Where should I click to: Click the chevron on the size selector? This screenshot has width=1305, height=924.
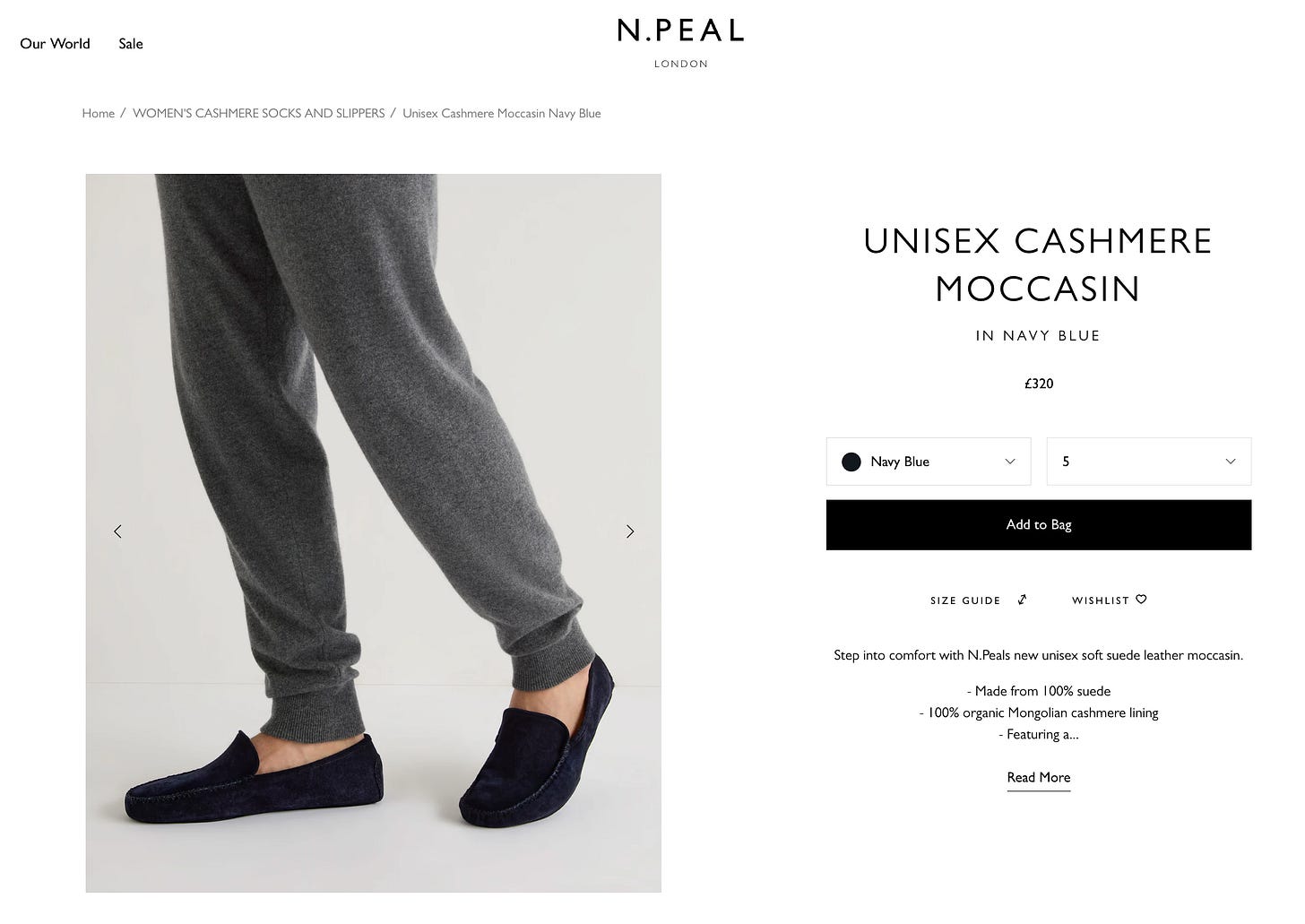tap(1230, 462)
